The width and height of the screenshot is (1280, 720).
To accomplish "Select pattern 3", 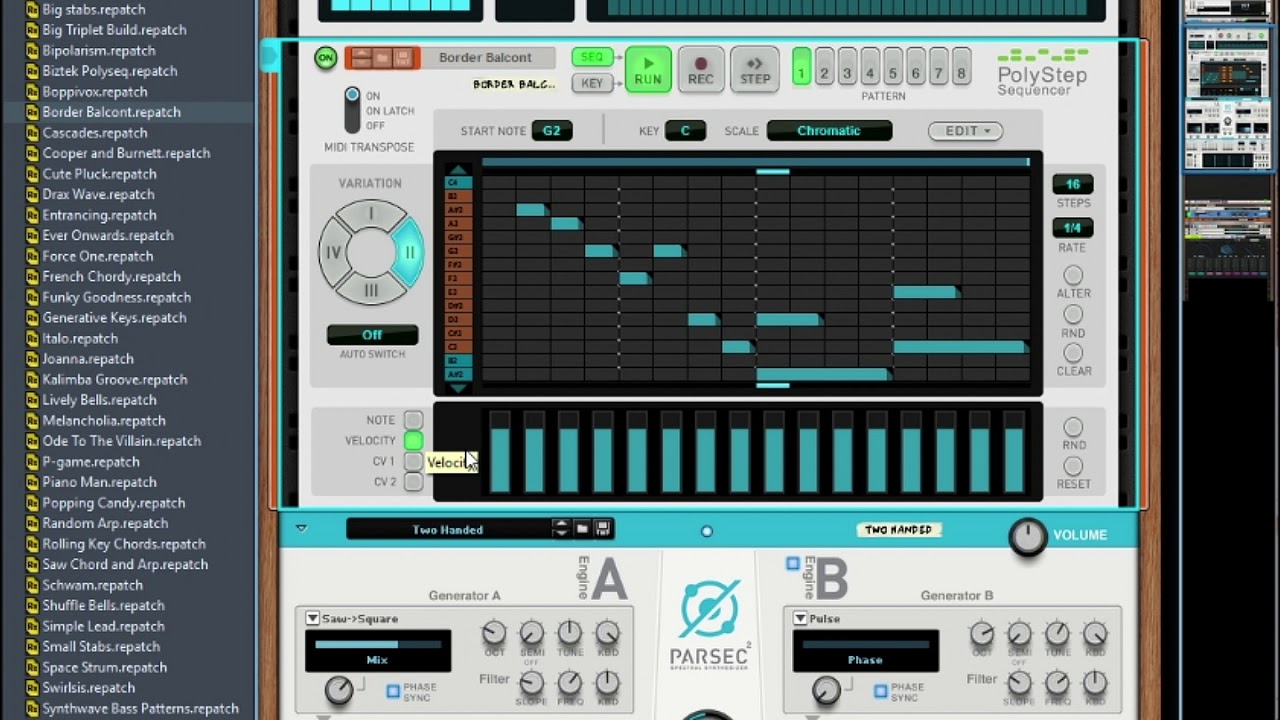I will [847, 66].
